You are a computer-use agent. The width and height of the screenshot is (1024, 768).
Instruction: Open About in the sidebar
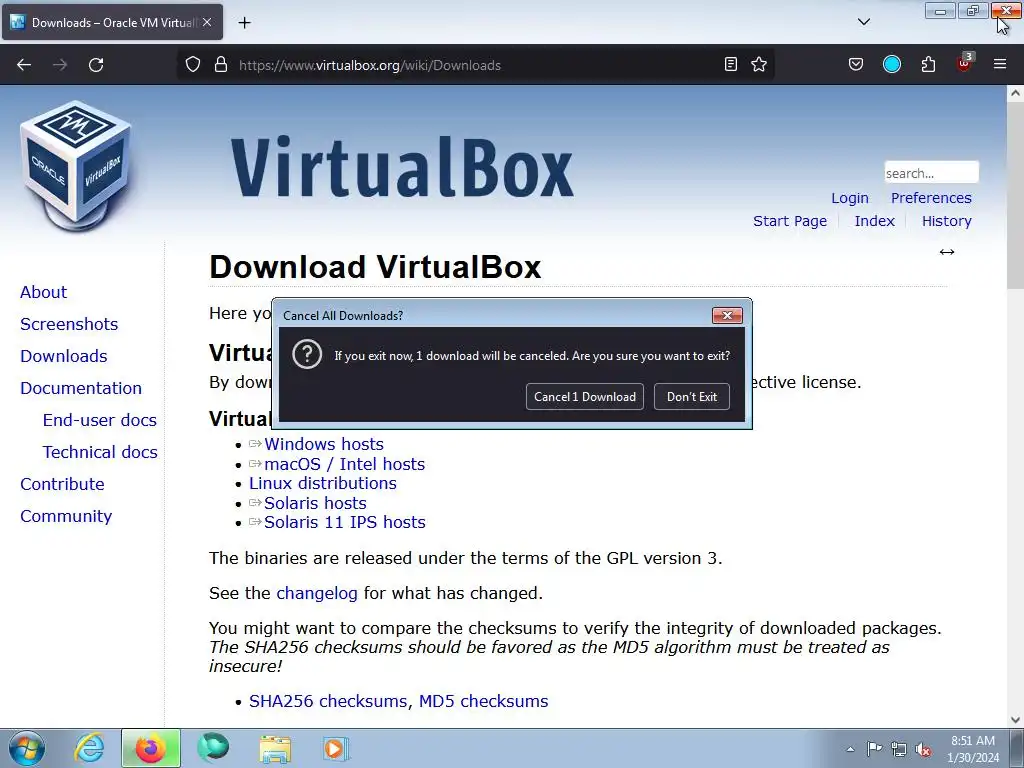click(x=43, y=292)
